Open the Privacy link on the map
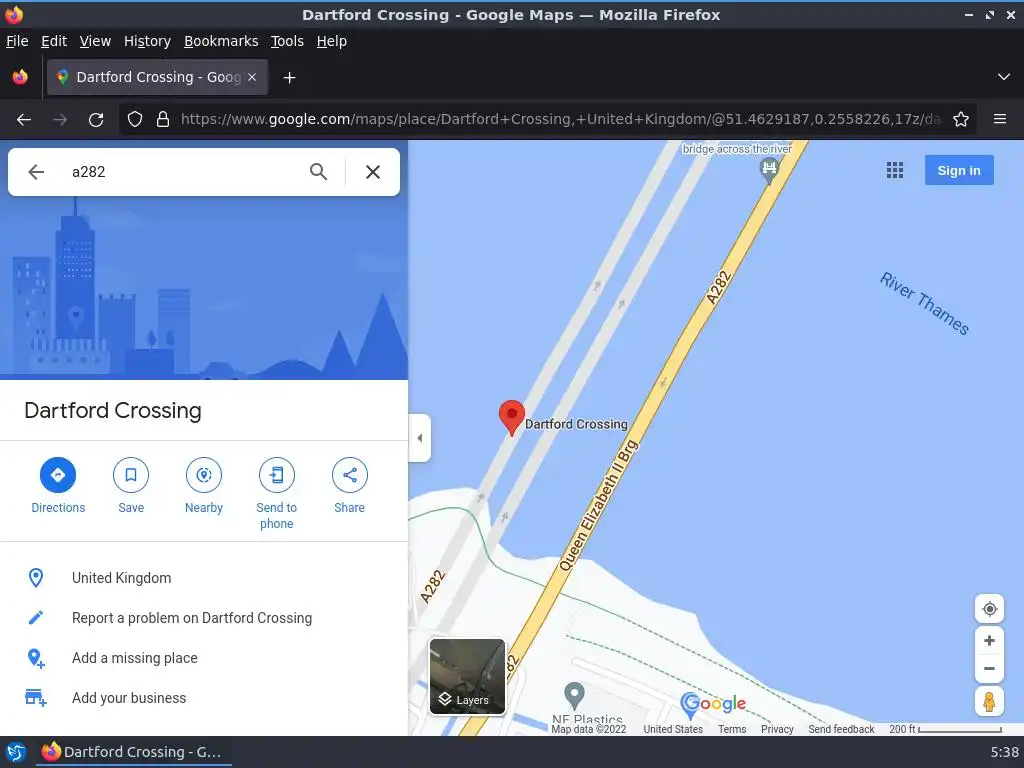The height and width of the screenshot is (768, 1024). tap(777, 729)
